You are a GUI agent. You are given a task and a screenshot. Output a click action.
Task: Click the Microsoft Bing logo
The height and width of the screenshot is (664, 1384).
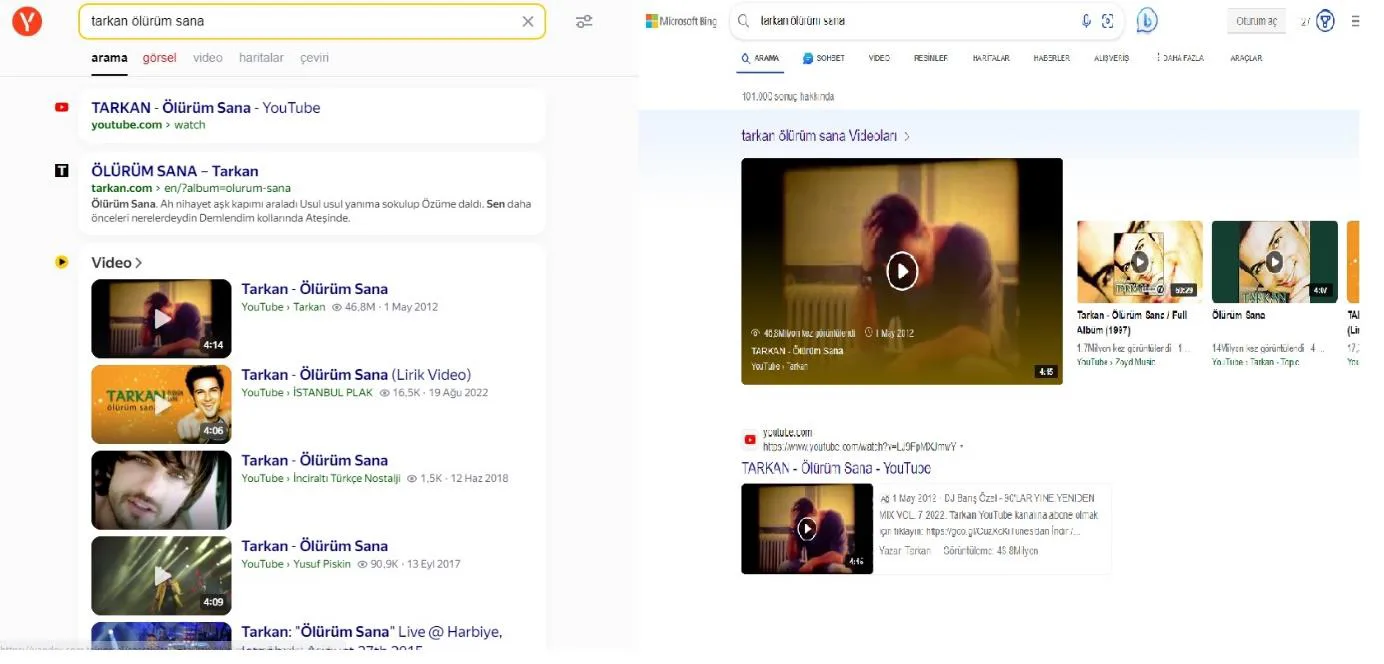click(x=681, y=21)
